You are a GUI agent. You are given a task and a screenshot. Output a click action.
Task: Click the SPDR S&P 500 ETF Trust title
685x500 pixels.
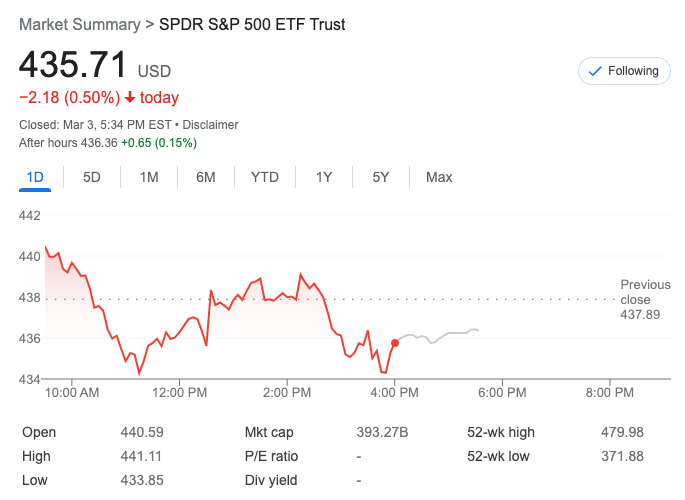tap(252, 24)
